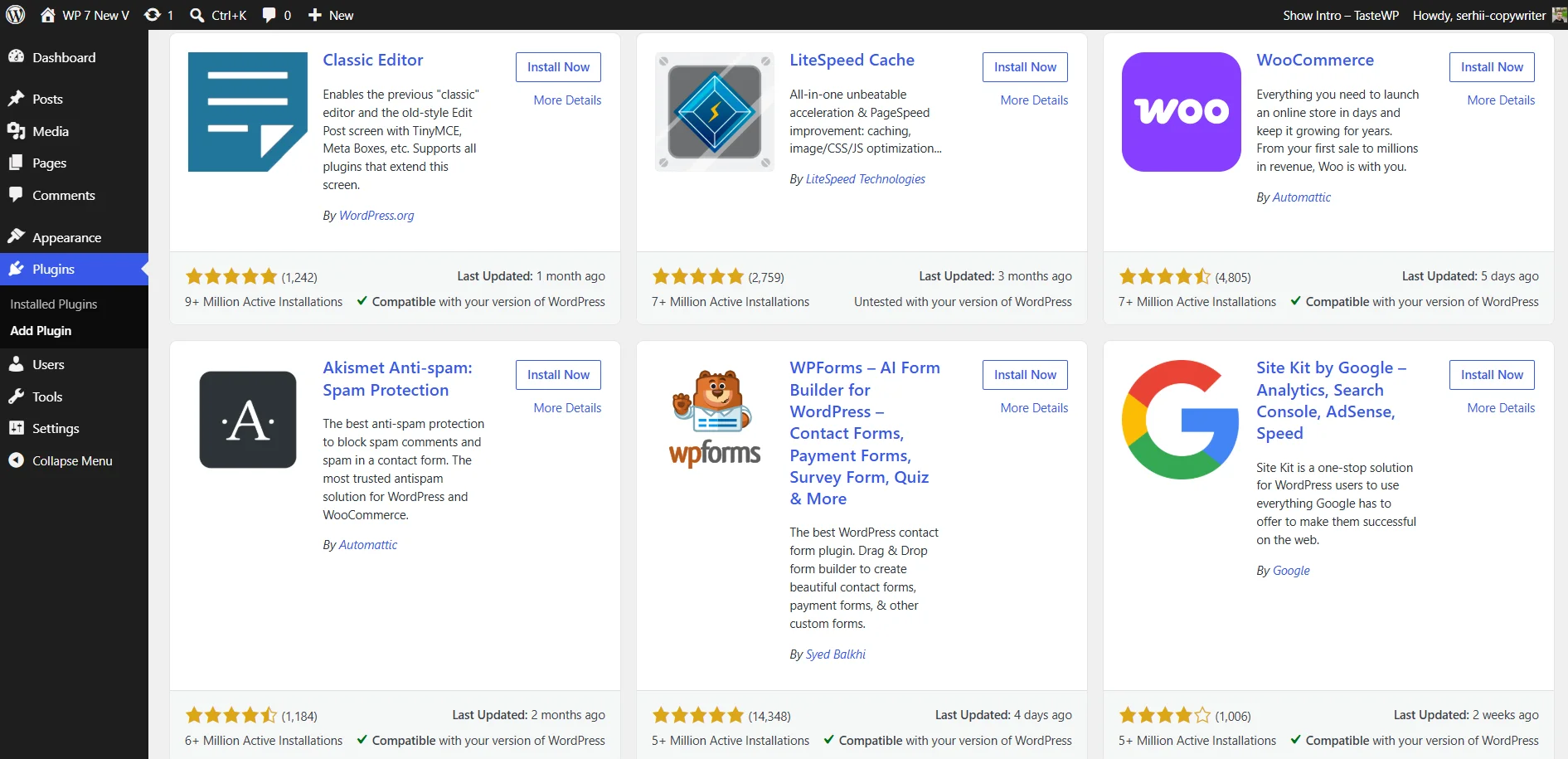Click the Google 'G' Site Kit icon

click(x=1182, y=420)
